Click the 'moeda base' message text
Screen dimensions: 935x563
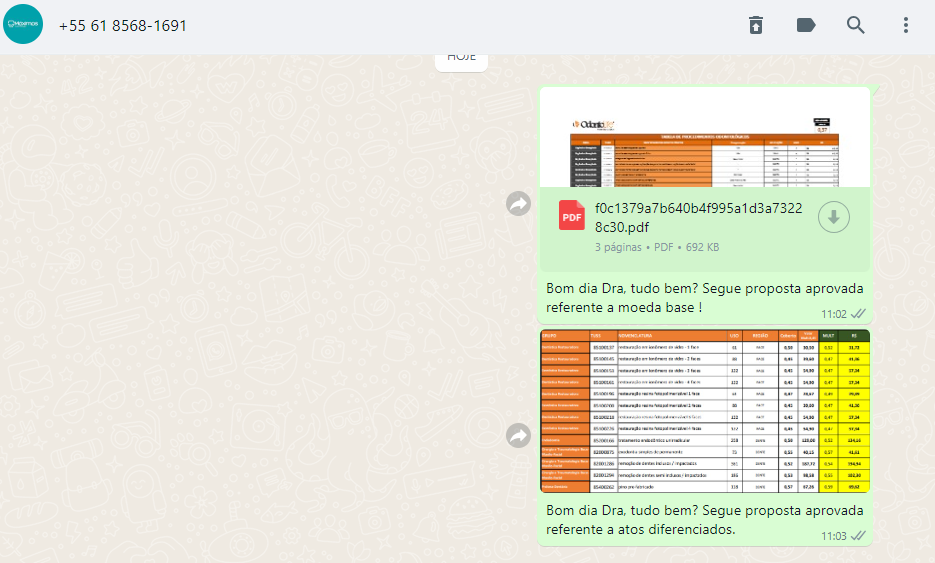704,298
